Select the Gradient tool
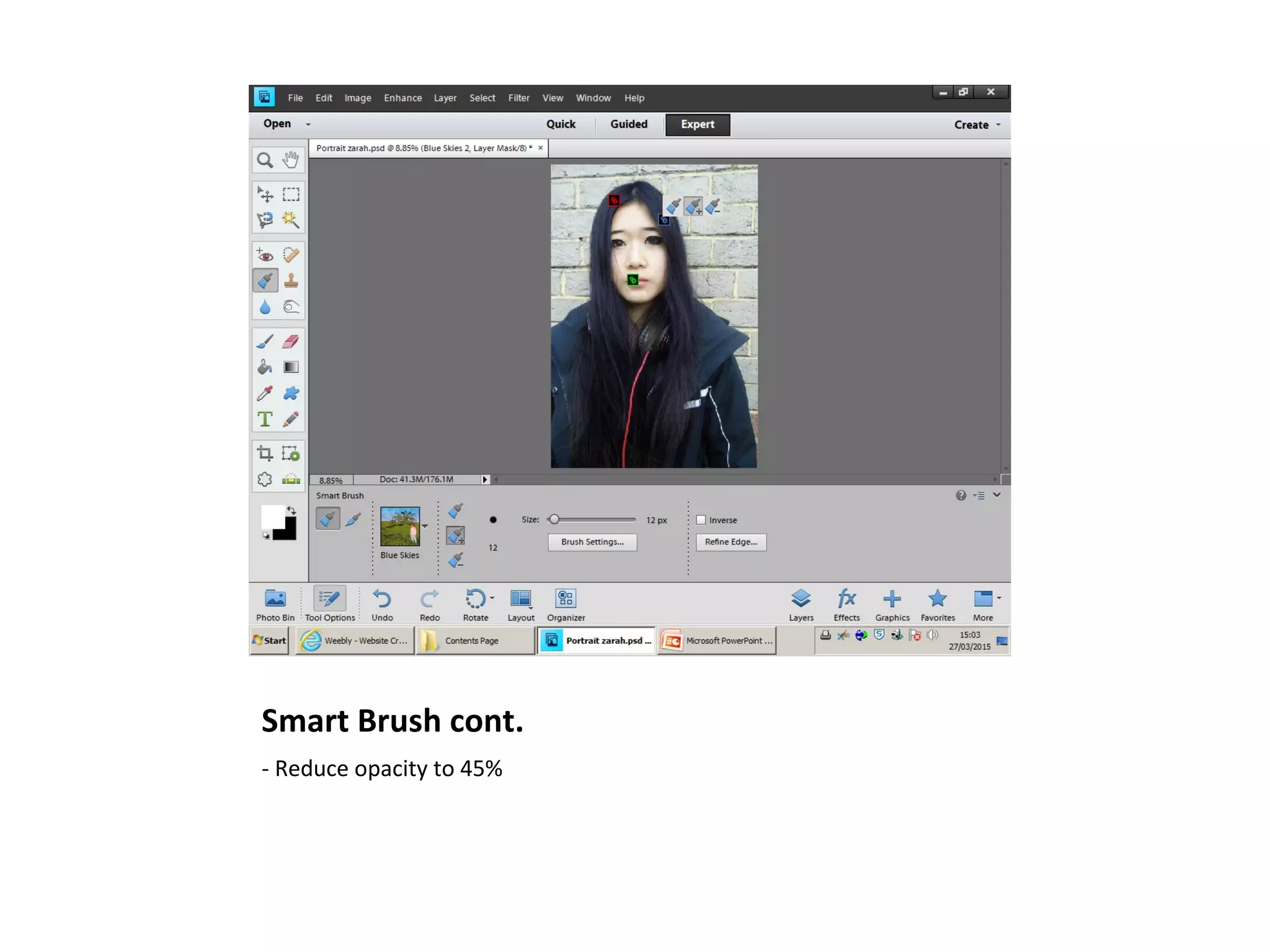 click(291, 367)
